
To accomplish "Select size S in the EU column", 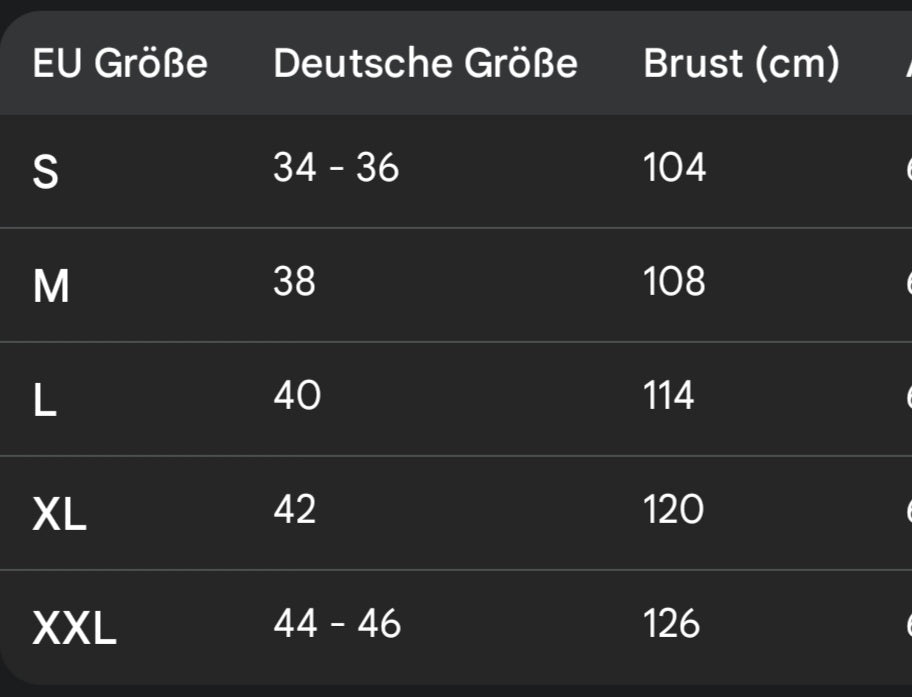I will 46,172.
